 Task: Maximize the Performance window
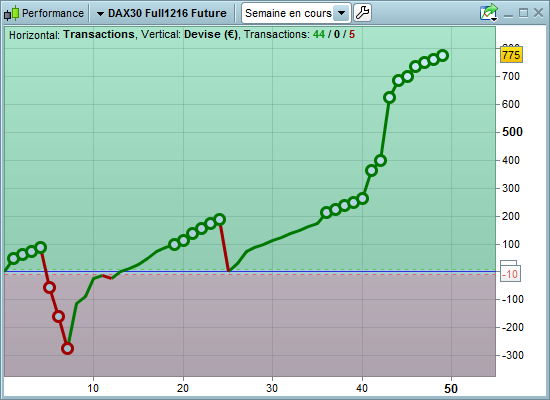(x=523, y=13)
